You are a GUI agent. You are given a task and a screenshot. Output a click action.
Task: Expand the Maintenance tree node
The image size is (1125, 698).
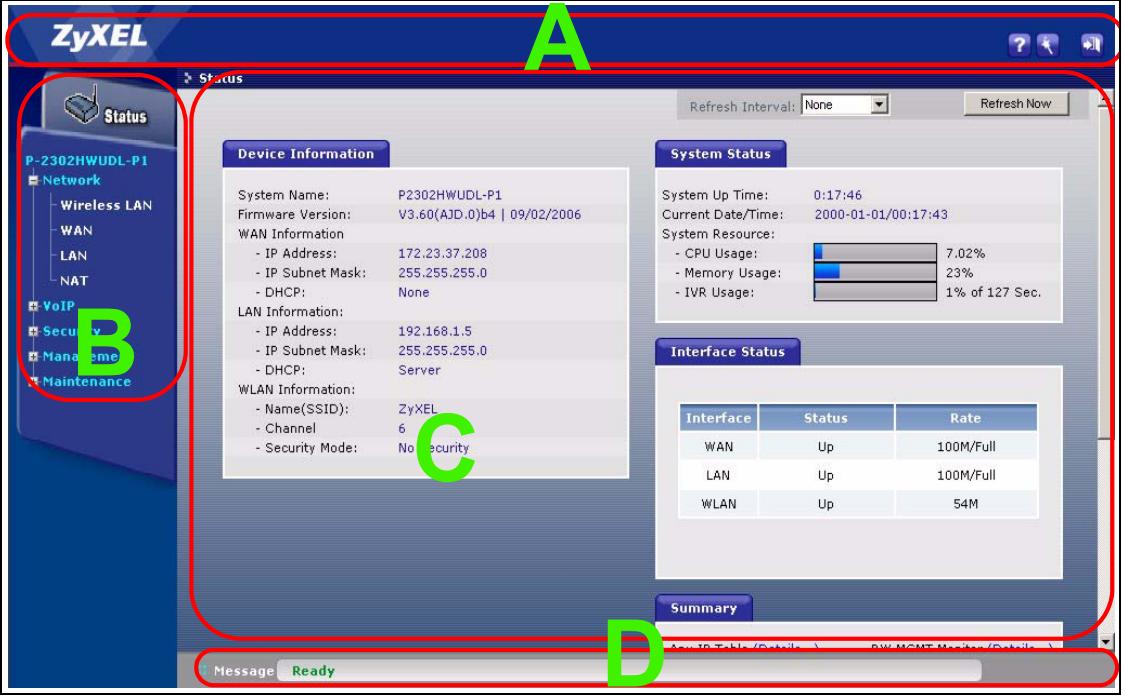(33, 382)
